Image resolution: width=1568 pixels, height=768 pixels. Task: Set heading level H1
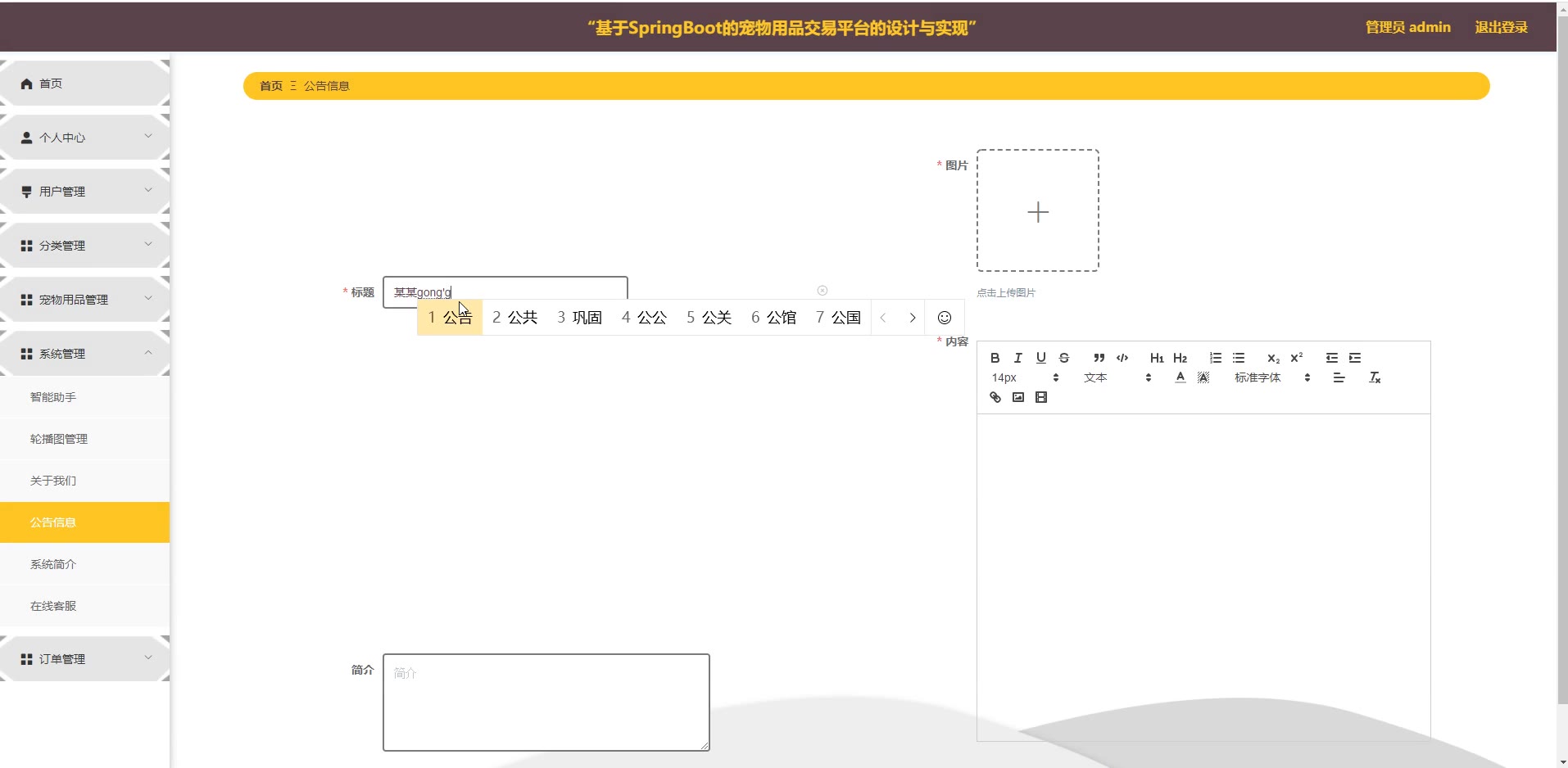point(1157,358)
